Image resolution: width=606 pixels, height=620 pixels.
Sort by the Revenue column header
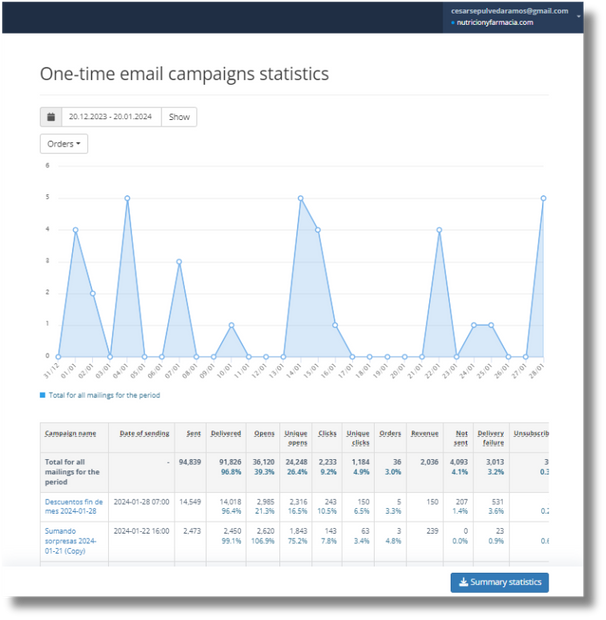click(x=424, y=433)
